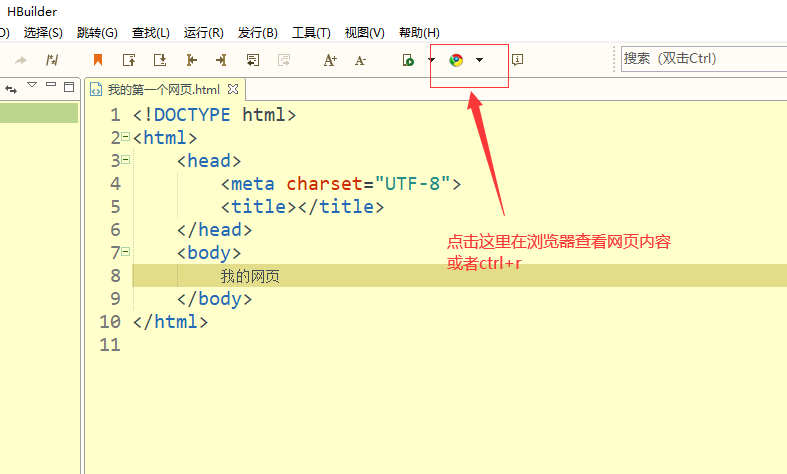Image resolution: width=787 pixels, height=474 pixels.
Task: Open the 查找(L) menu
Action: point(151,33)
